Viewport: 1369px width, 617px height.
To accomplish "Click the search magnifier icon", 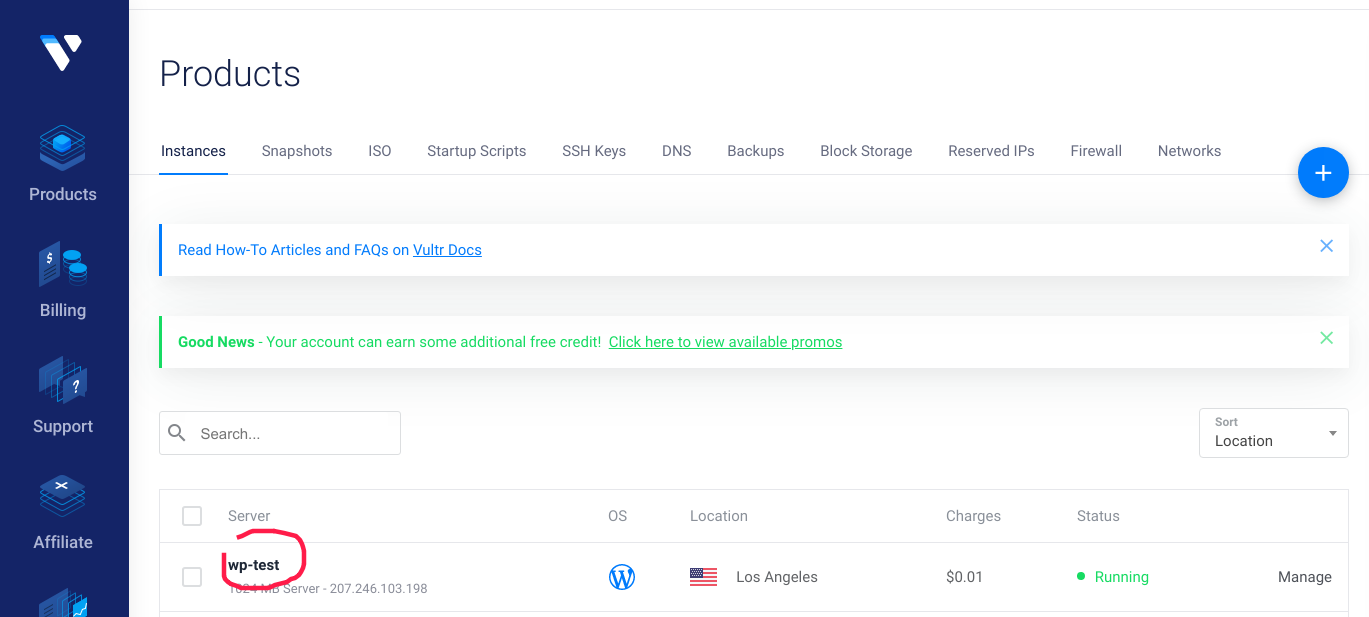I will pyautogui.click(x=178, y=433).
